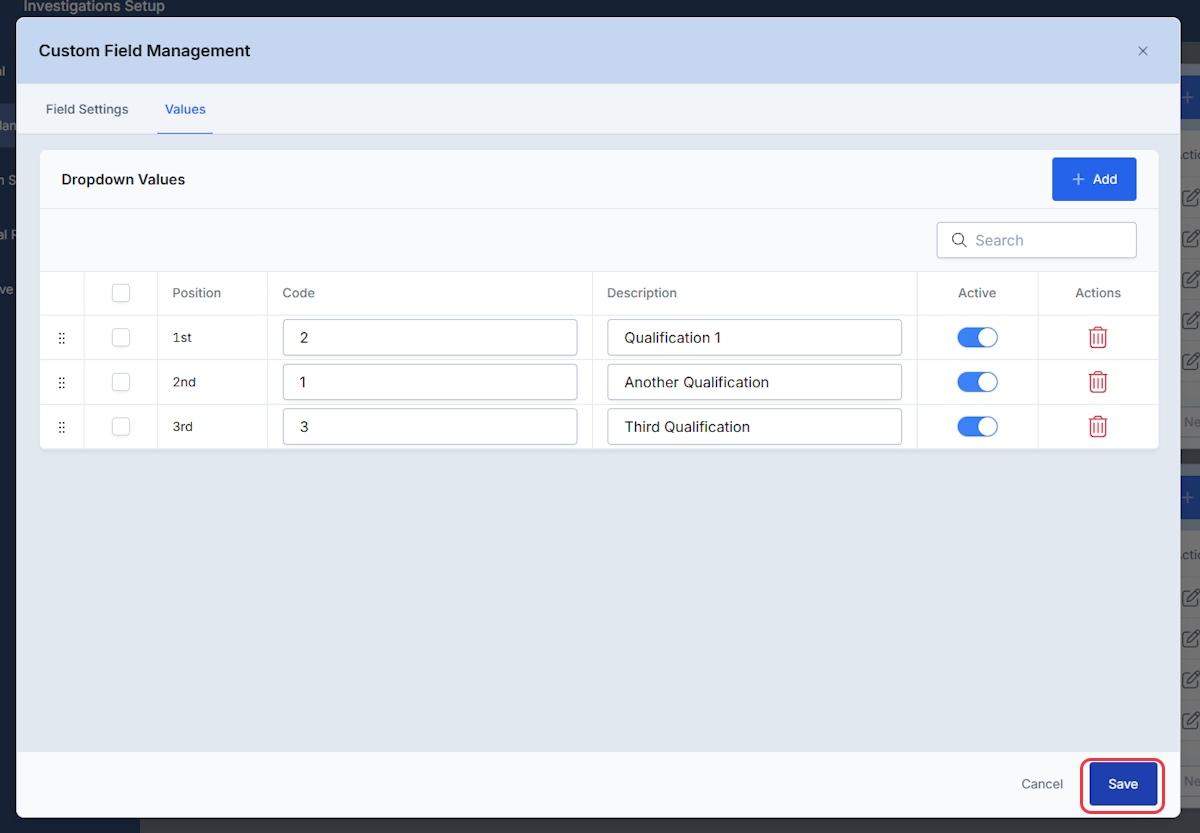Edit the Code field containing 3
The width and height of the screenshot is (1200, 833).
430,427
